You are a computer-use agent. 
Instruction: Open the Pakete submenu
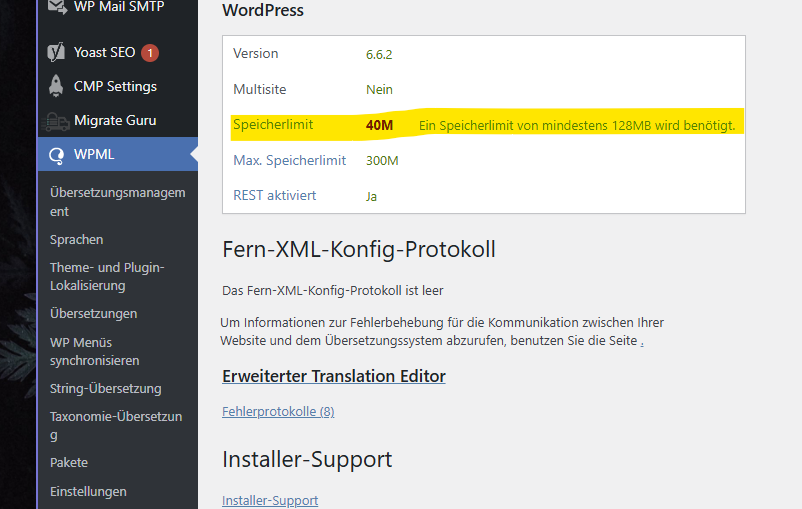click(69, 462)
